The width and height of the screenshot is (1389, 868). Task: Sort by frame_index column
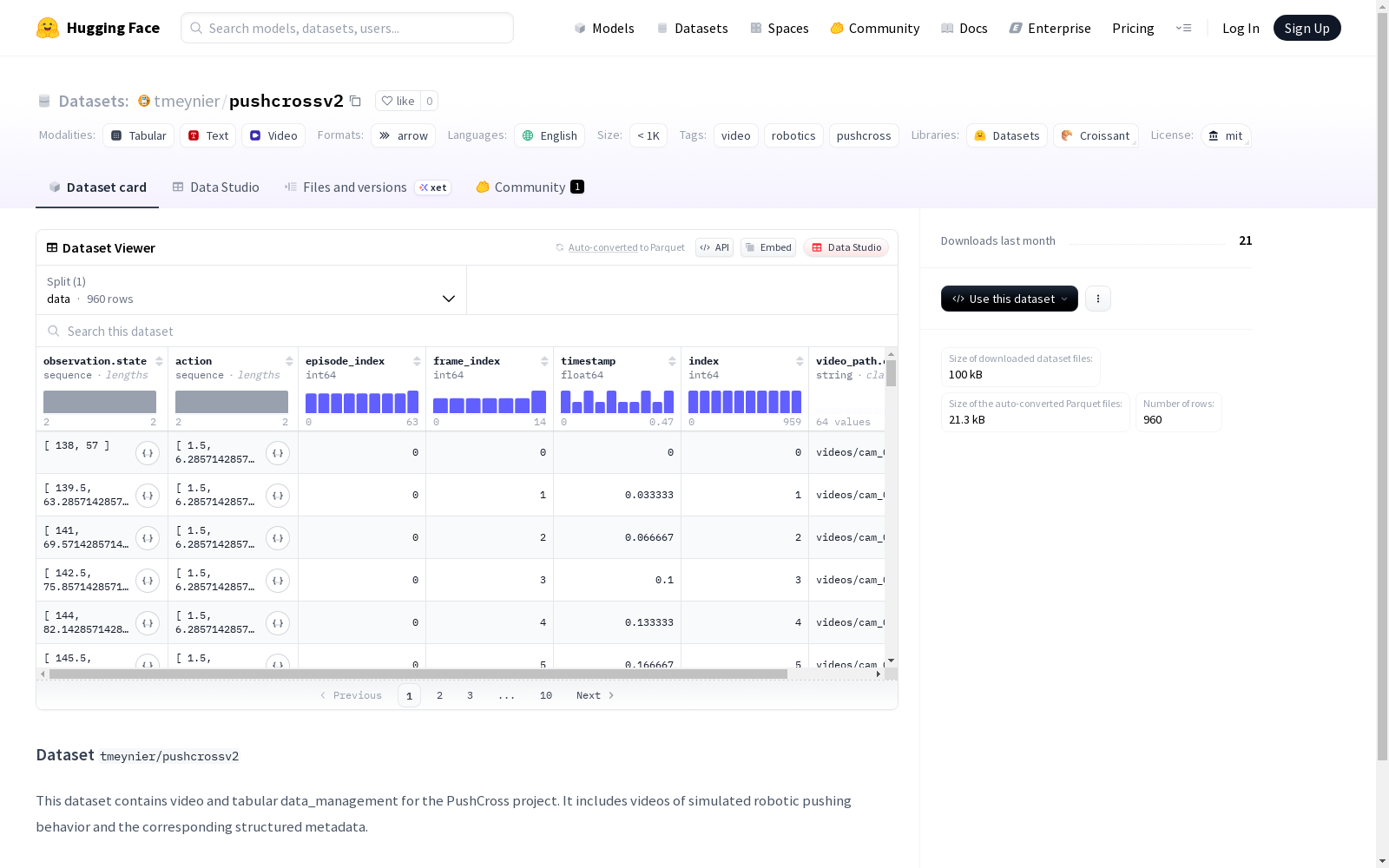tap(544, 361)
